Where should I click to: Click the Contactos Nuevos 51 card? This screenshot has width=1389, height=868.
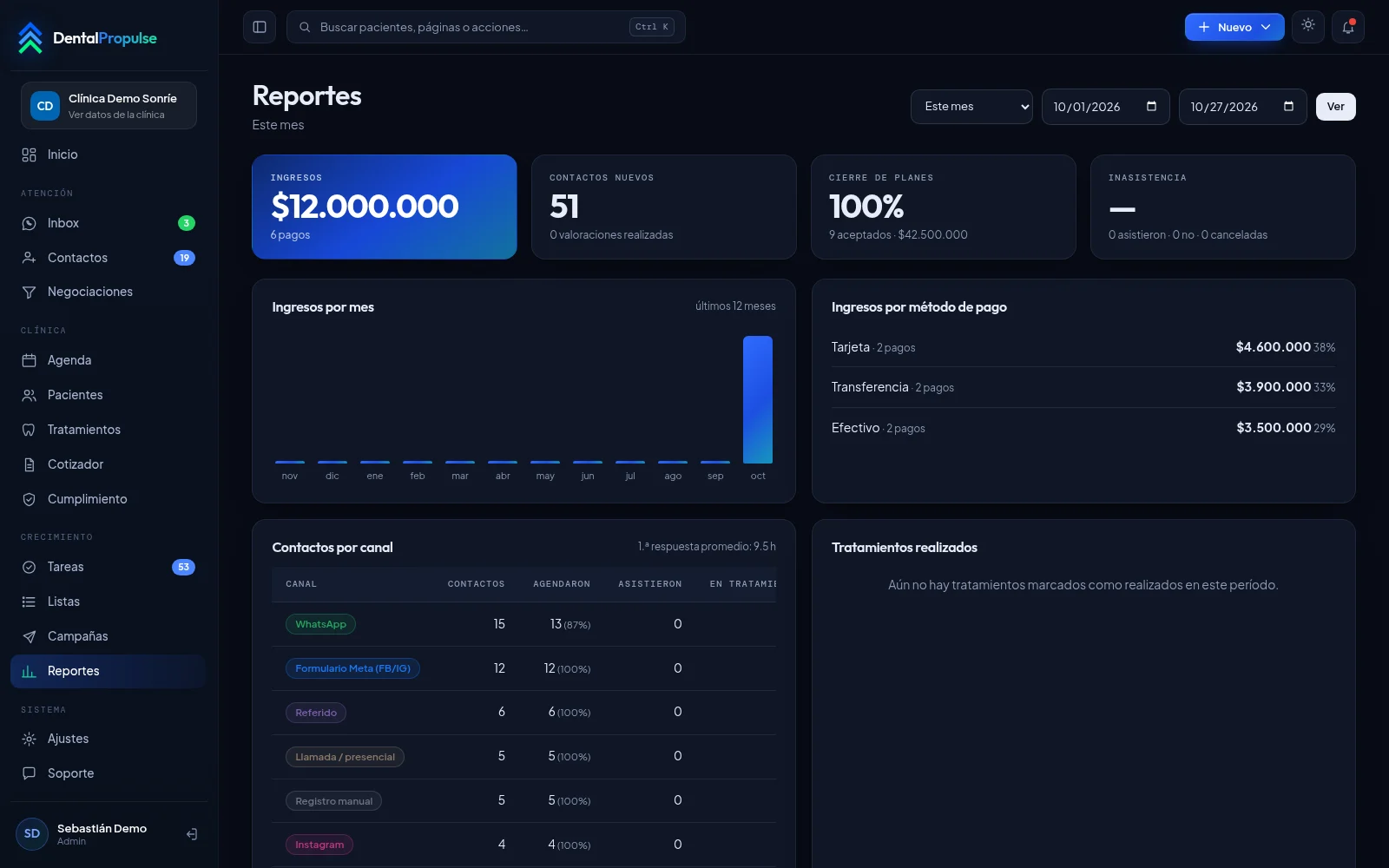coord(664,207)
